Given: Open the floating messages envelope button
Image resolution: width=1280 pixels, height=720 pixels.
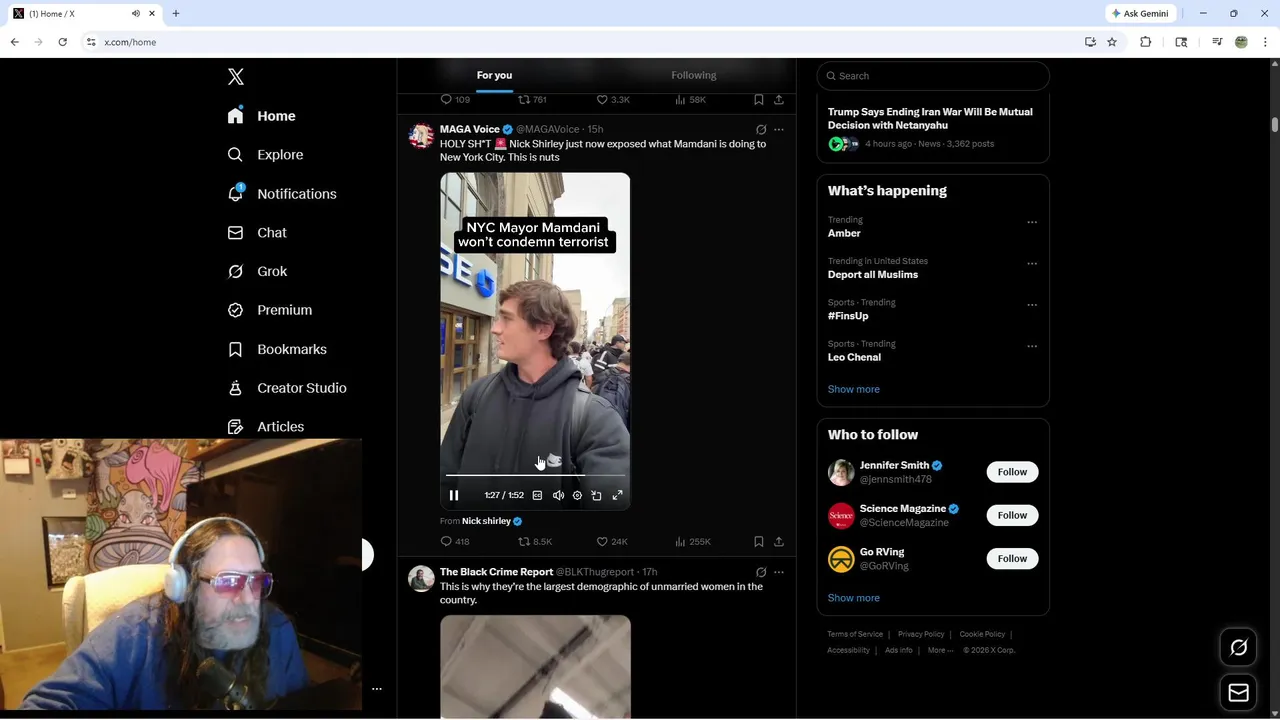Looking at the screenshot, I should 1238,693.
